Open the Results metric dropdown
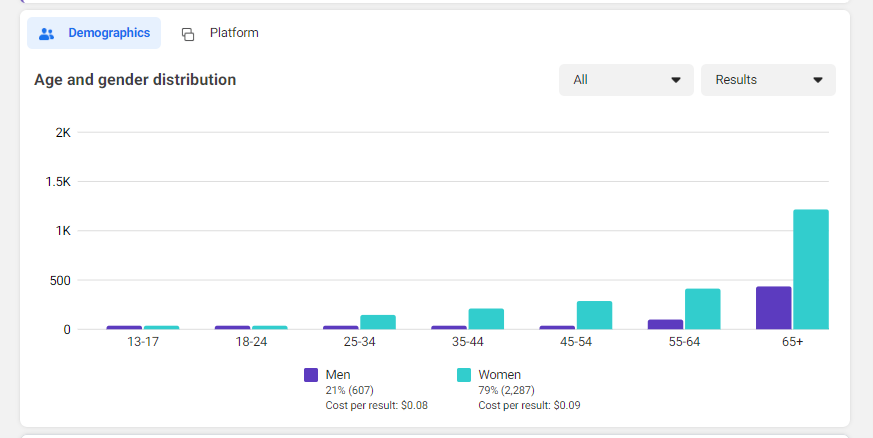Image resolution: width=873 pixels, height=438 pixels. coord(768,80)
